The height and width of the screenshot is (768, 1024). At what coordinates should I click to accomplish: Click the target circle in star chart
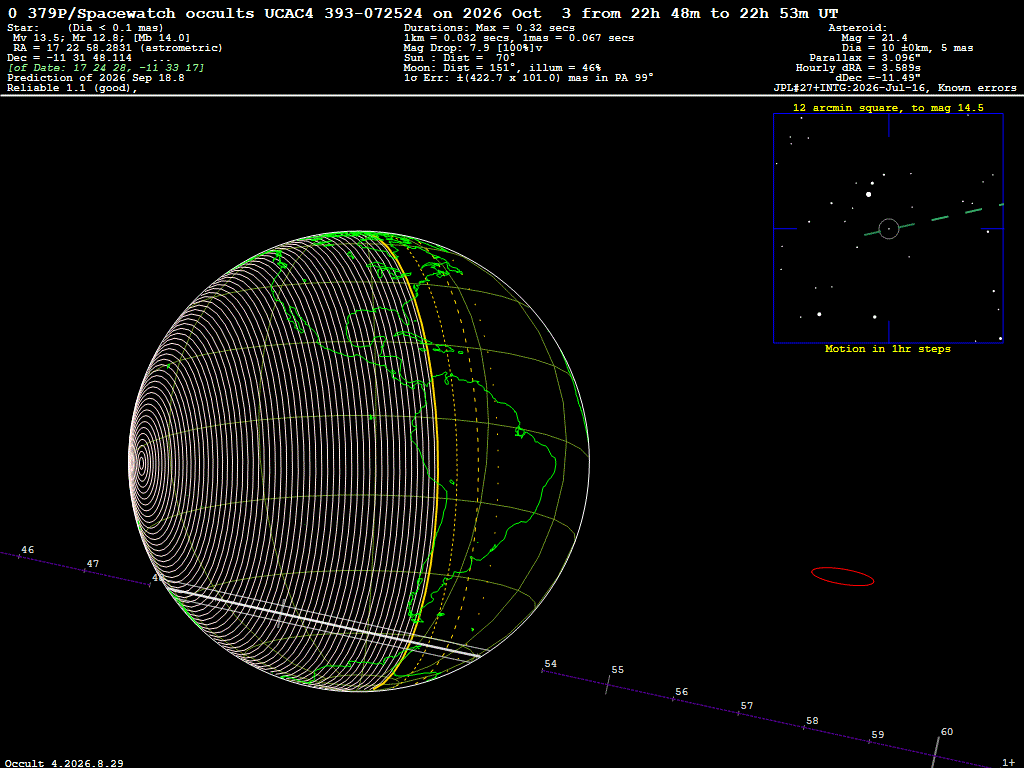[889, 229]
